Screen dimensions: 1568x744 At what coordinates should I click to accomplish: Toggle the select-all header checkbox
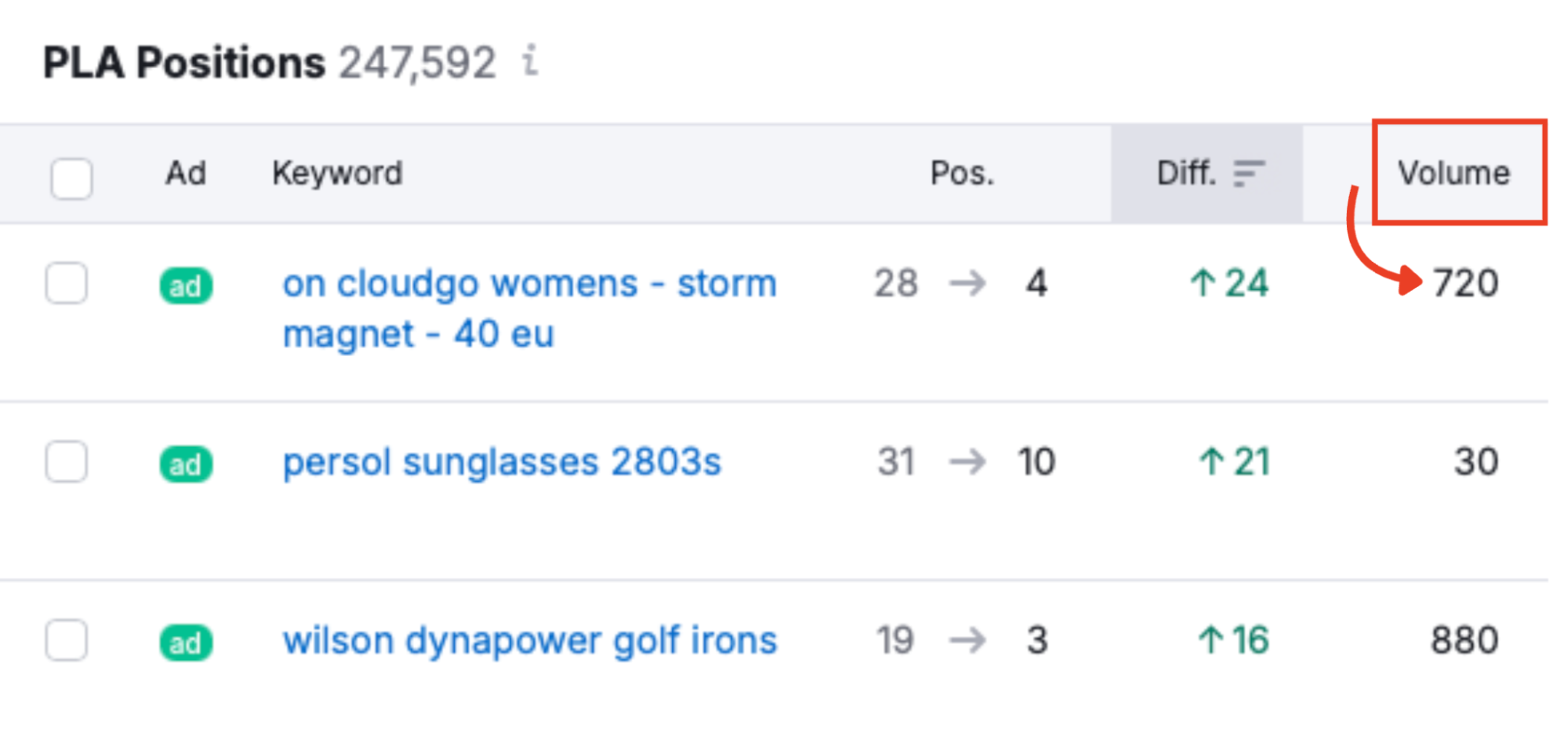71,179
